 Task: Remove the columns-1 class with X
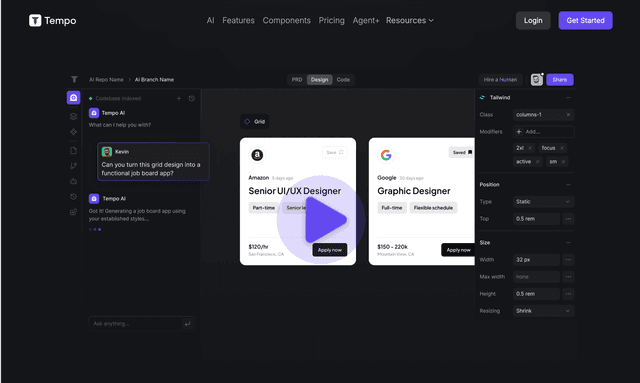[568, 115]
